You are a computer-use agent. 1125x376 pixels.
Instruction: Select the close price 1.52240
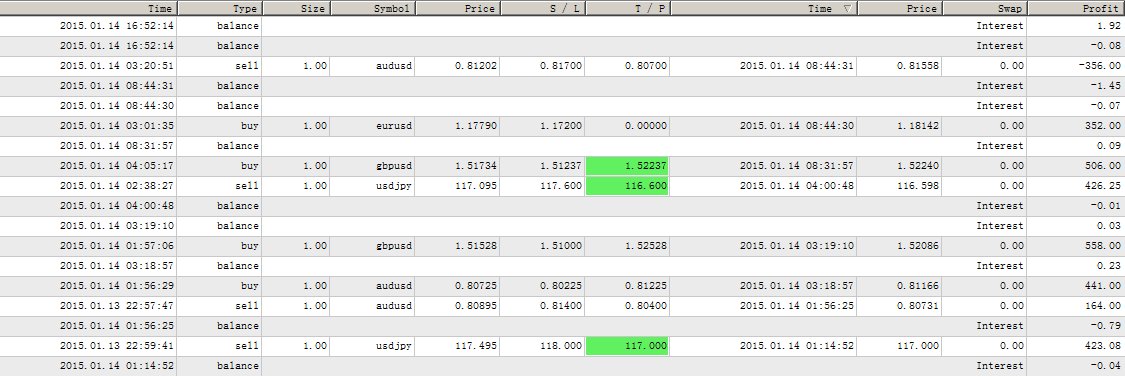pyautogui.click(x=918, y=166)
